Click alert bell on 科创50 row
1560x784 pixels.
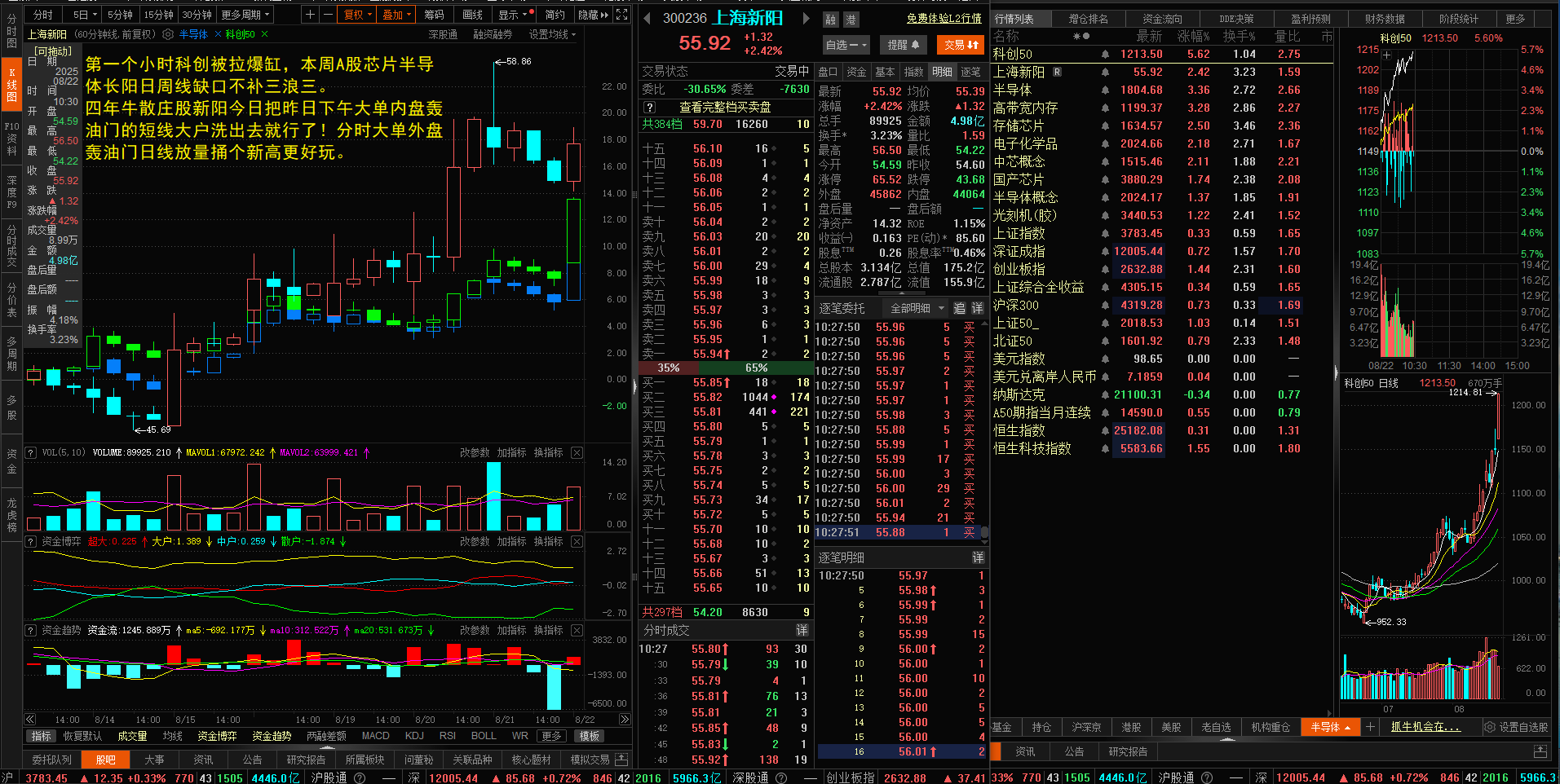[1105, 54]
